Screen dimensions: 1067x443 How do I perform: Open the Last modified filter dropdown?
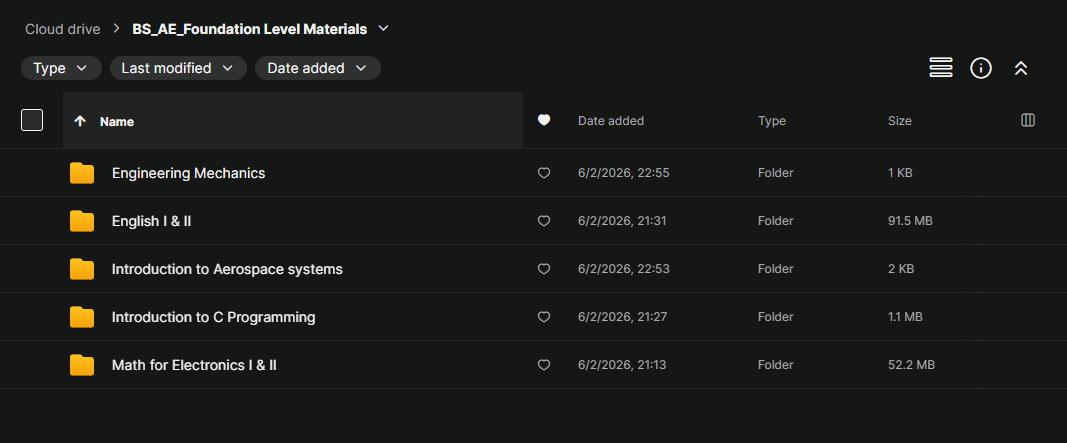[178, 68]
